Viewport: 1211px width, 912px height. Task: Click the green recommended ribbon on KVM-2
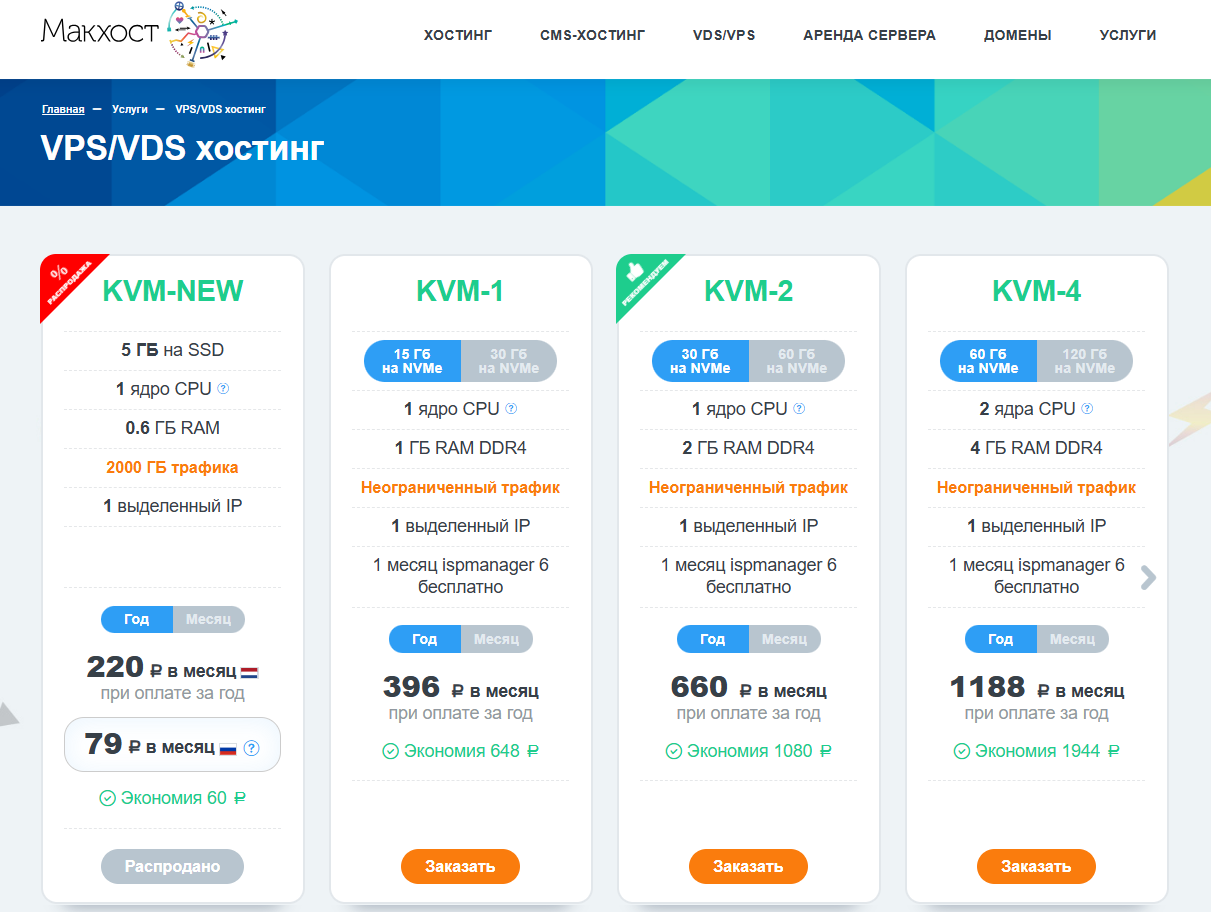642,280
